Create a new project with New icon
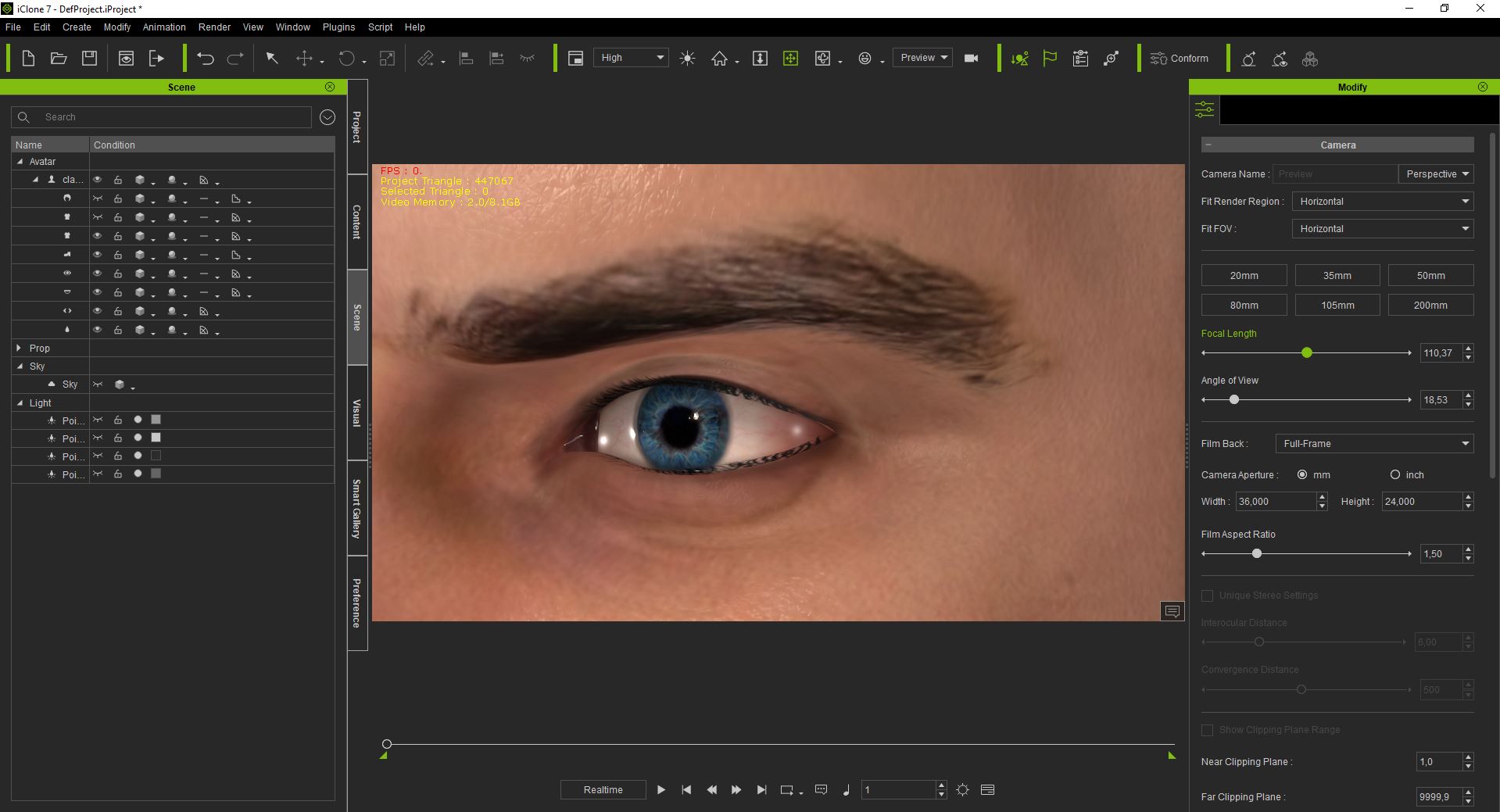 coord(28,59)
